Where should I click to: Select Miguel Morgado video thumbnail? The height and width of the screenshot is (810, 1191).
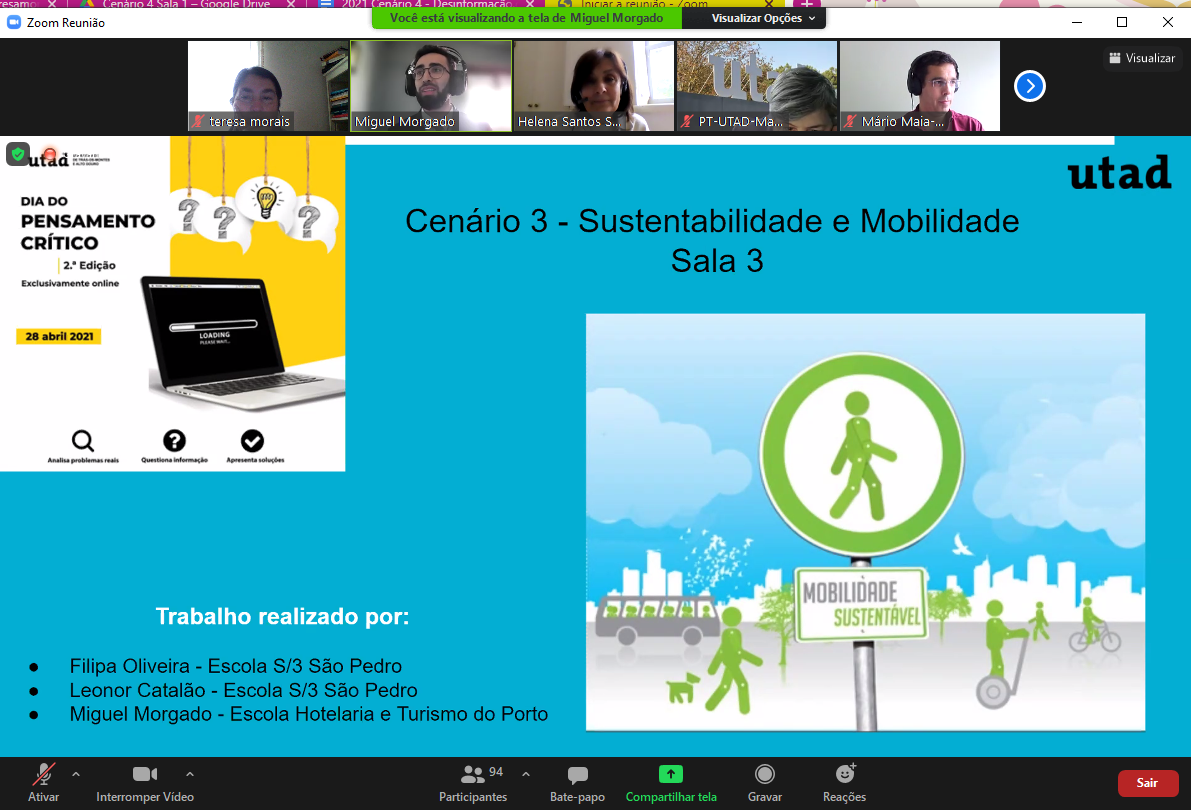pyautogui.click(x=431, y=86)
